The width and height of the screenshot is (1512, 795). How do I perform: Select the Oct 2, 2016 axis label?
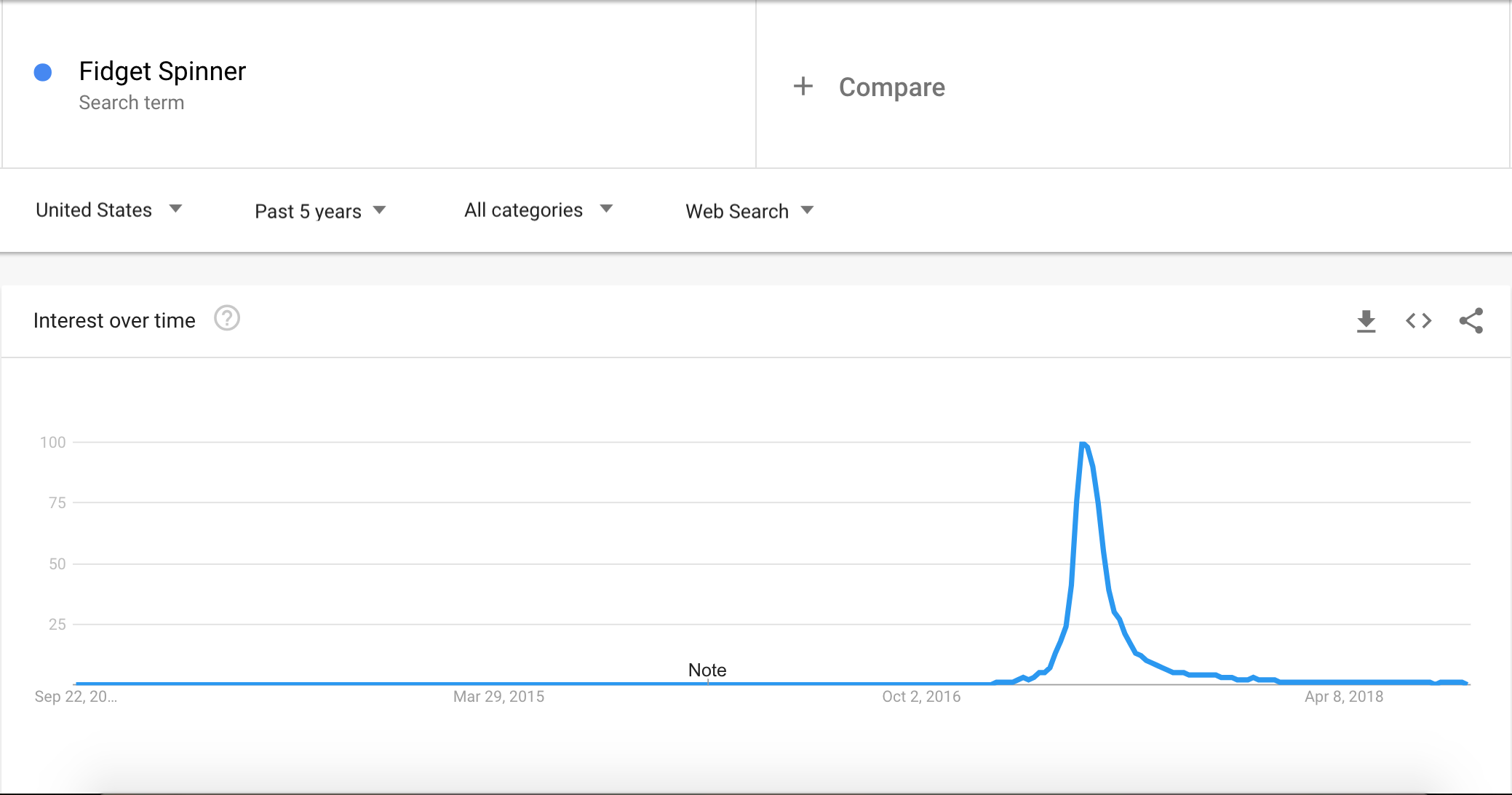pyautogui.click(x=921, y=697)
